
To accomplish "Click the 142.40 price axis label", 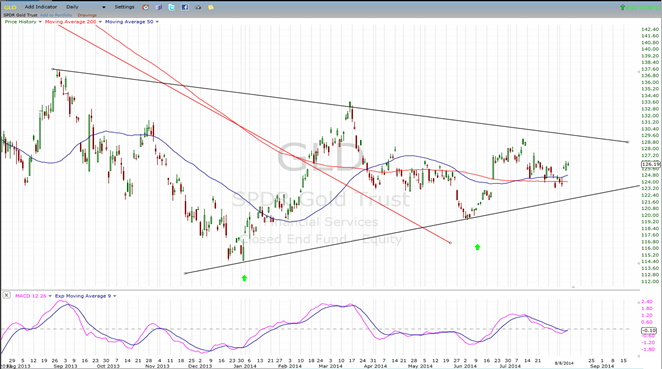I will [x=650, y=29].
